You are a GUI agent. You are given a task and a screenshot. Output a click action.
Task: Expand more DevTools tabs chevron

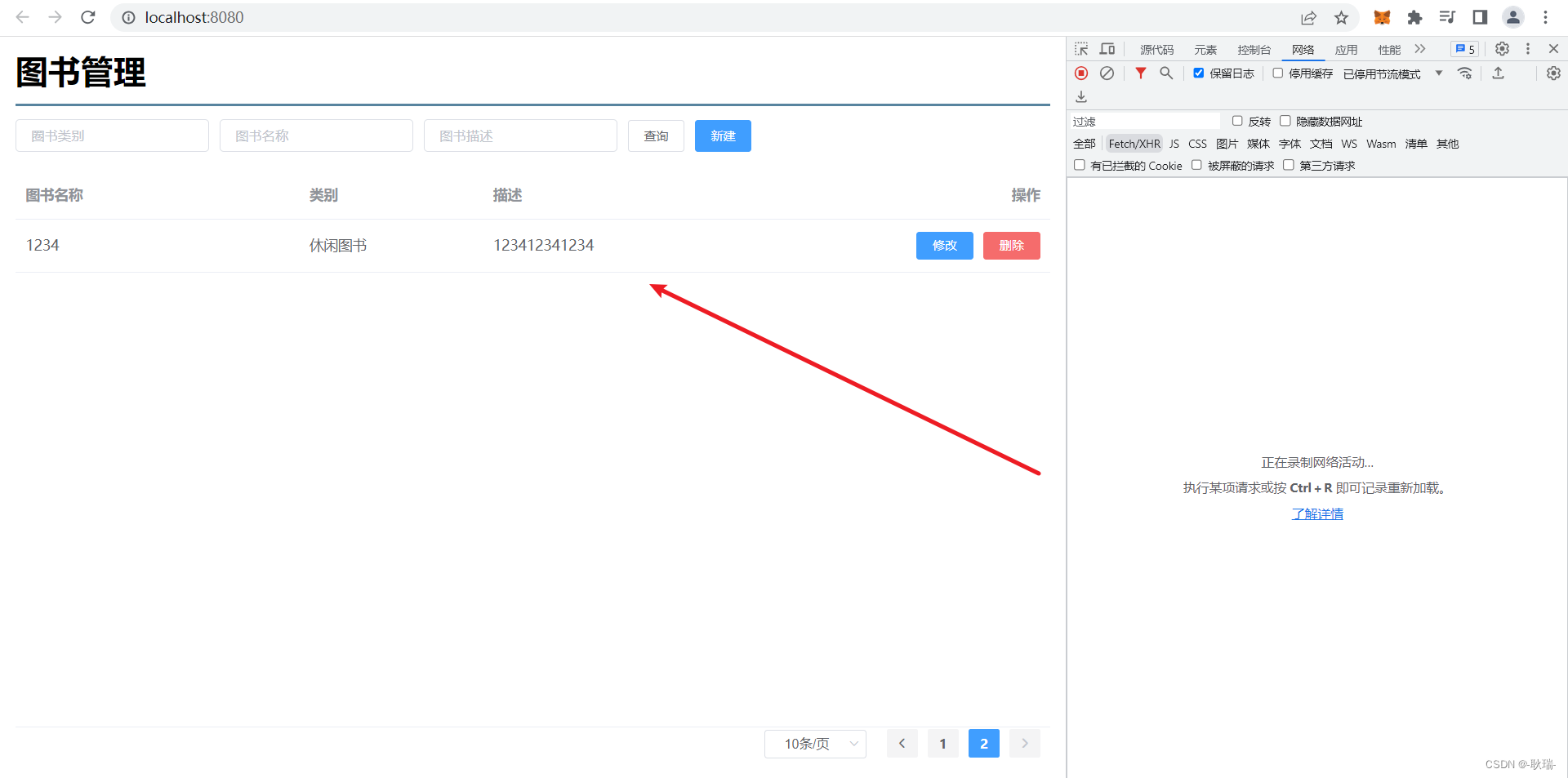click(x=1420, y=49)
